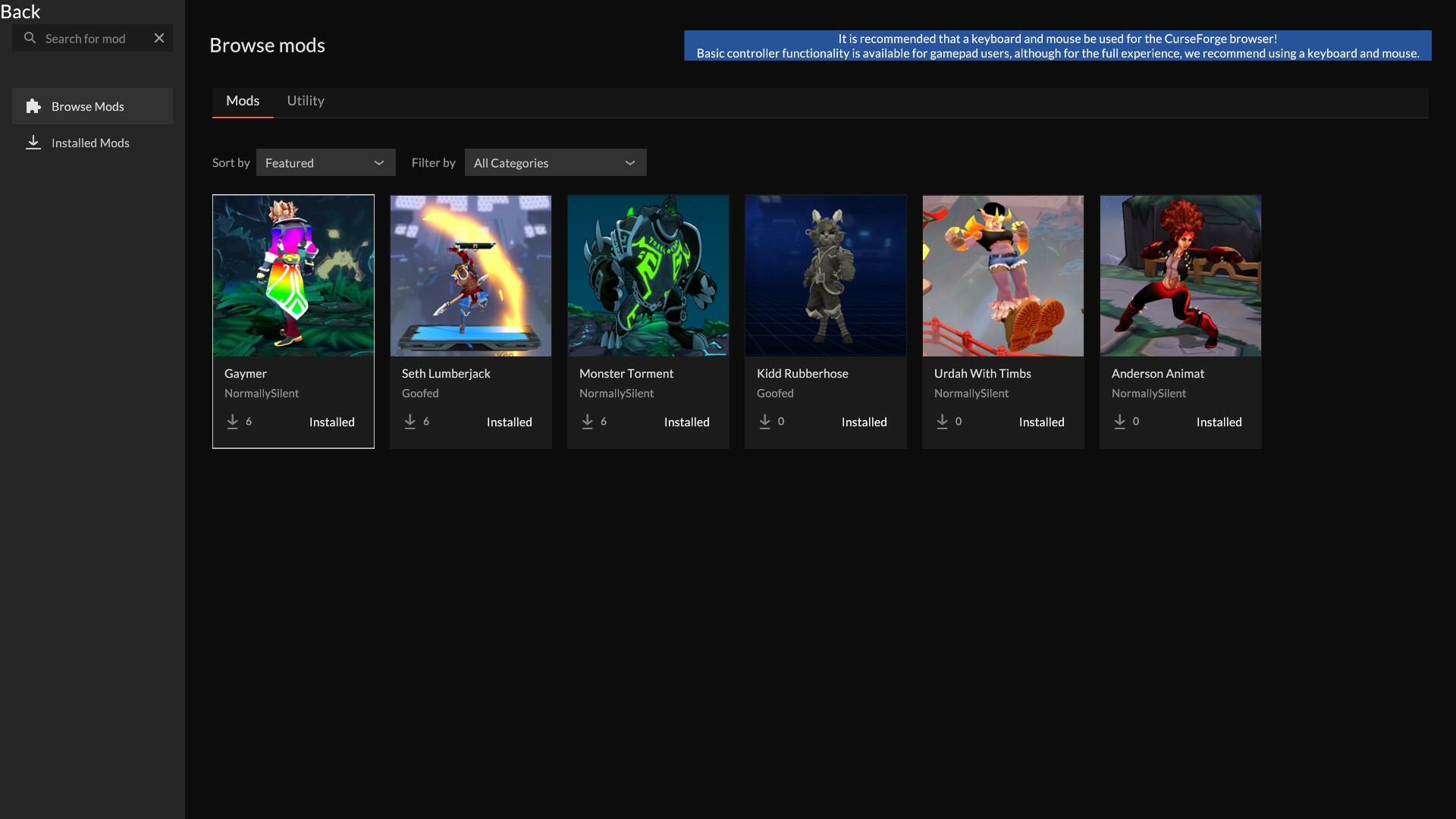Click the Monster Torment mod title
The height and width of the screenshot is (819, 1456).
(x=626, y=374)
